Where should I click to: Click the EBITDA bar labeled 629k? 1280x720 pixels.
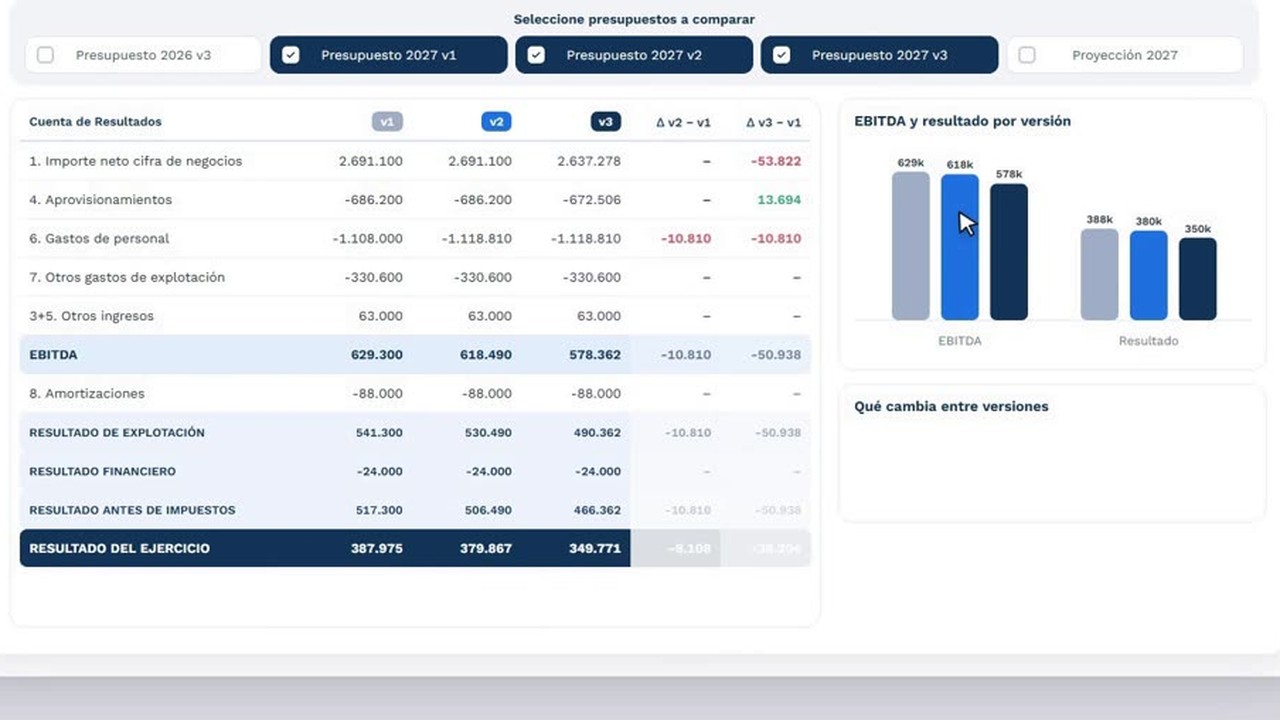(911, 246)
